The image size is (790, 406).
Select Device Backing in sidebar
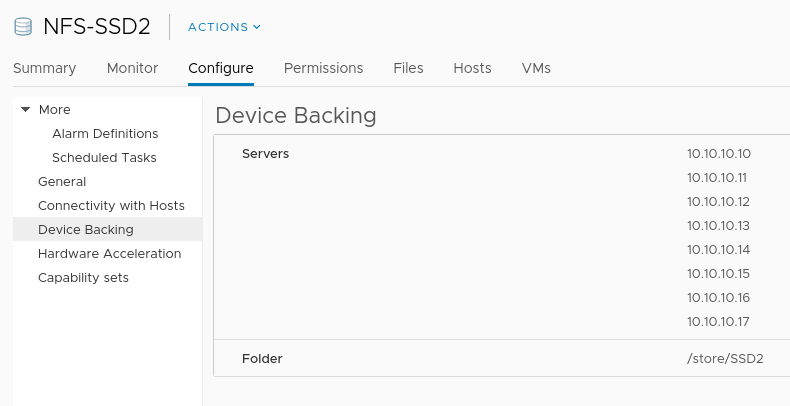(x=86, y=229)
